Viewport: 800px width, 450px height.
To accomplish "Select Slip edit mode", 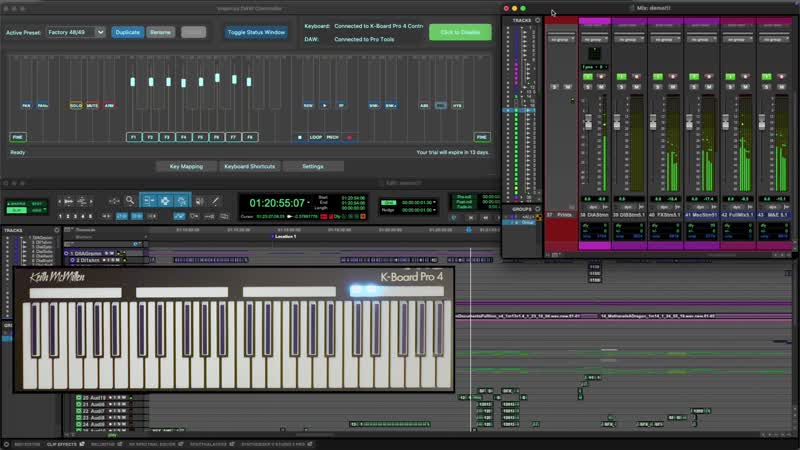I will pyautogui.click(x=17, y=210).
